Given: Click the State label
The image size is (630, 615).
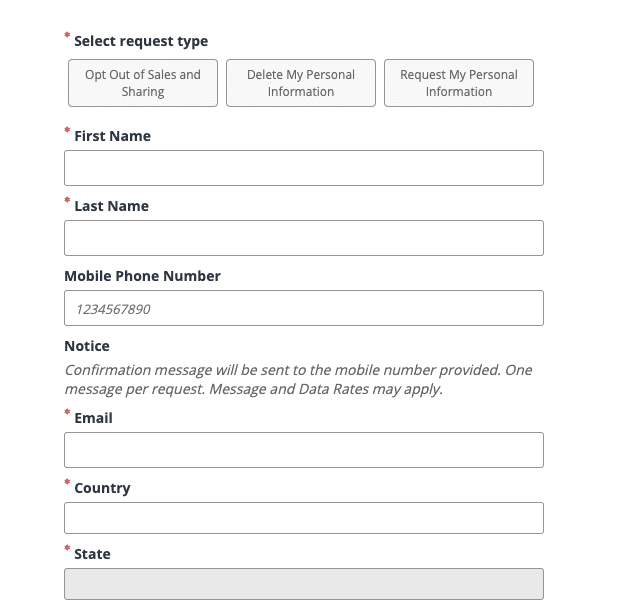Looking at the screenshot, I should [92, 554].
